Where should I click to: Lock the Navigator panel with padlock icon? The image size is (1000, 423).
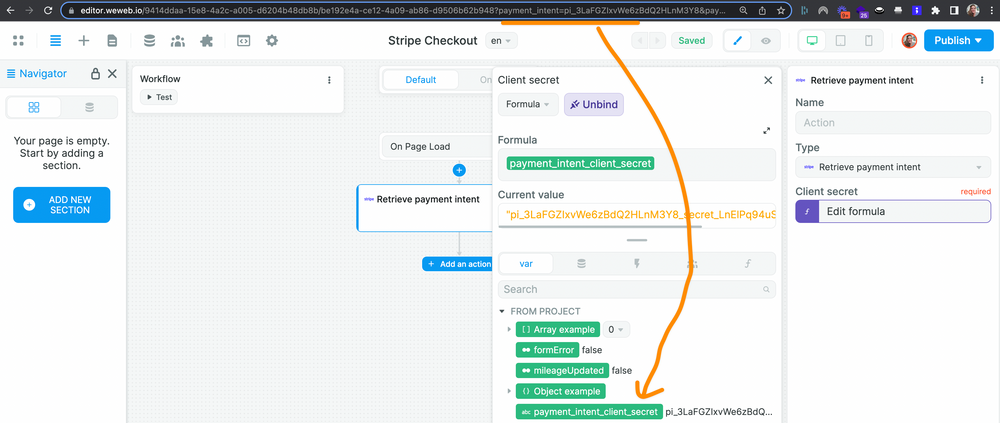click(x=95, y=74)
